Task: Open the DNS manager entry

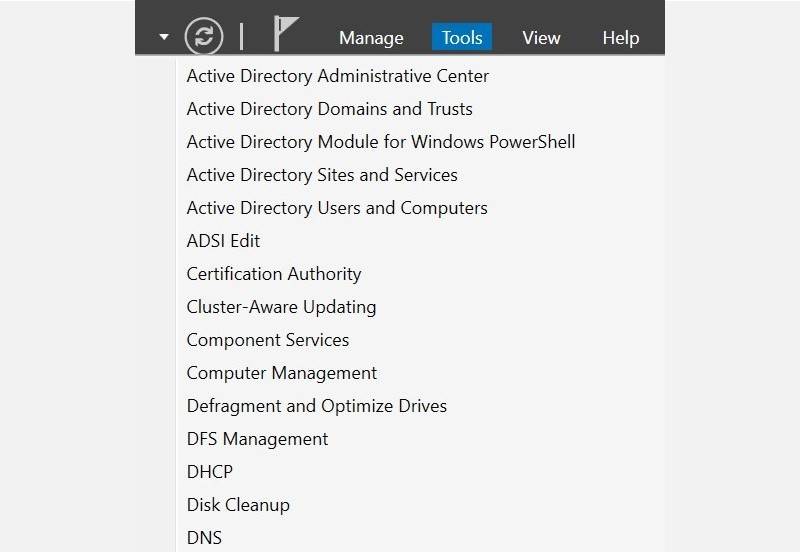Action: point(204,538)
